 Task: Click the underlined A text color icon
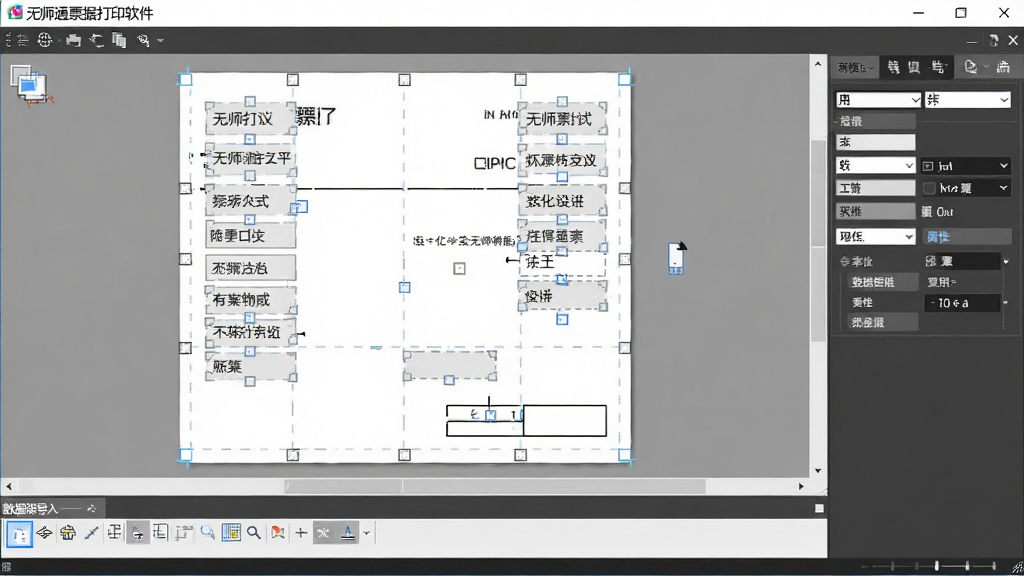(348, 533)
